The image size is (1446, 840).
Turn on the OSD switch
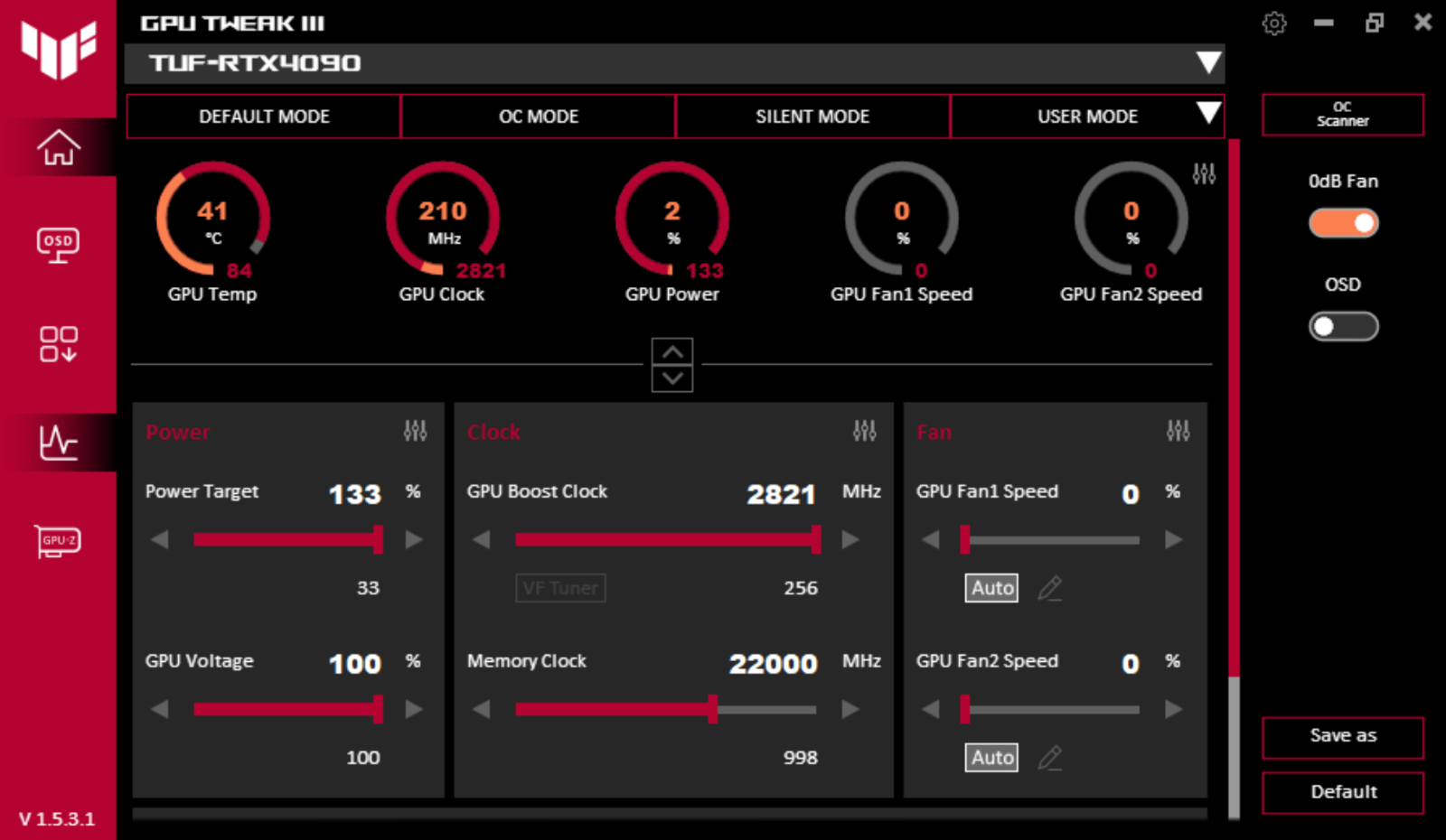[x=1343, y=326]
